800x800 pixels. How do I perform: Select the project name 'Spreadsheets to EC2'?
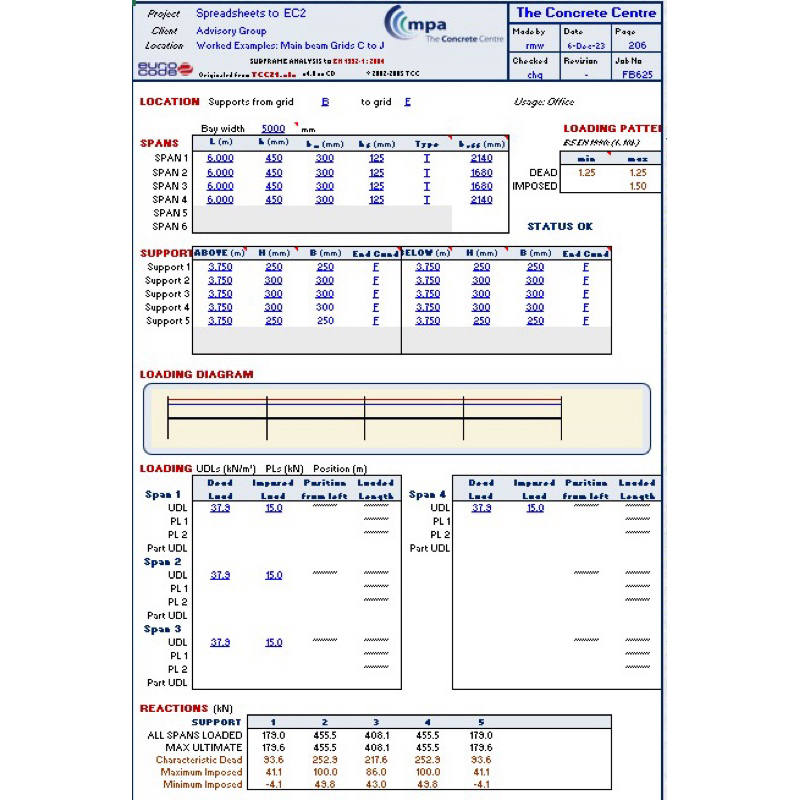[x=251, y=13]
